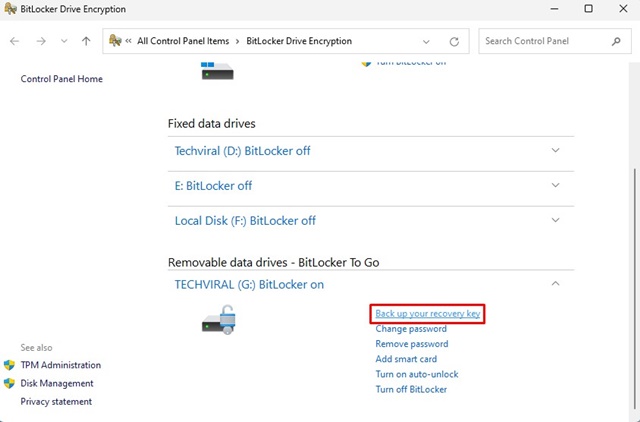Refresh the BitLocker Drive Encryption page
The width and height of the screenshot is (640, 422).
[x=454, y=42]
